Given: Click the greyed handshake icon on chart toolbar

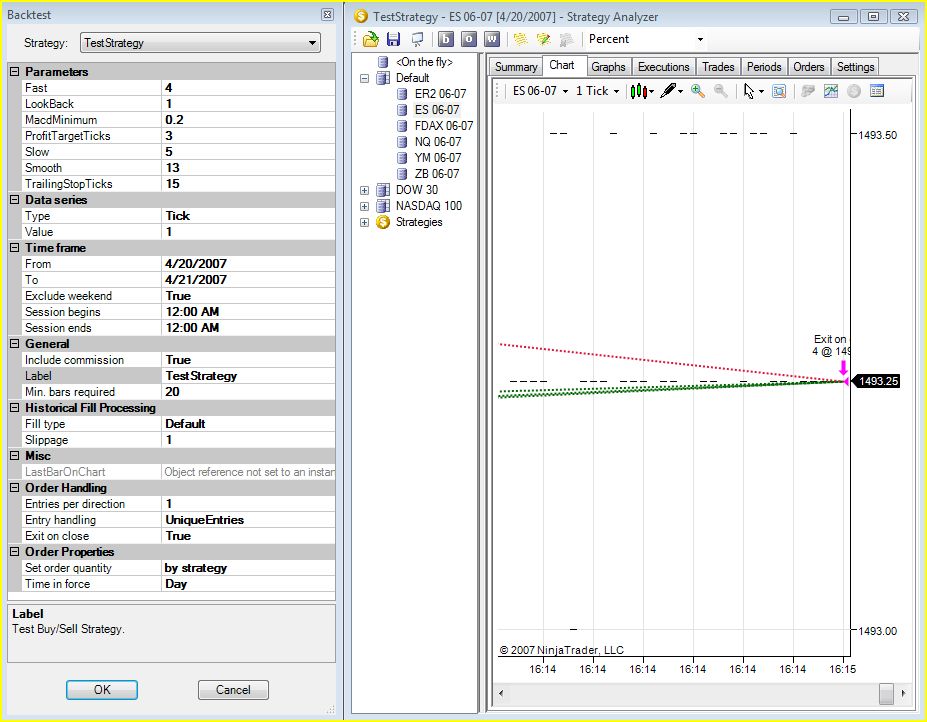Looking at the screenshot, I should (808, 91).
